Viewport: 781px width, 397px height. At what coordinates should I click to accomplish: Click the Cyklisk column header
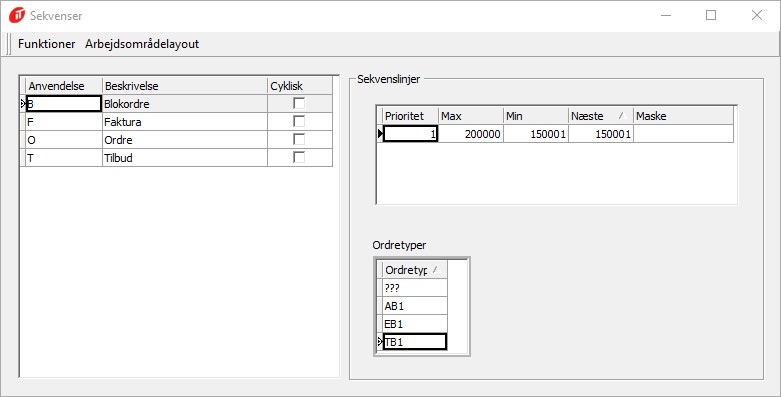(300, 86)
